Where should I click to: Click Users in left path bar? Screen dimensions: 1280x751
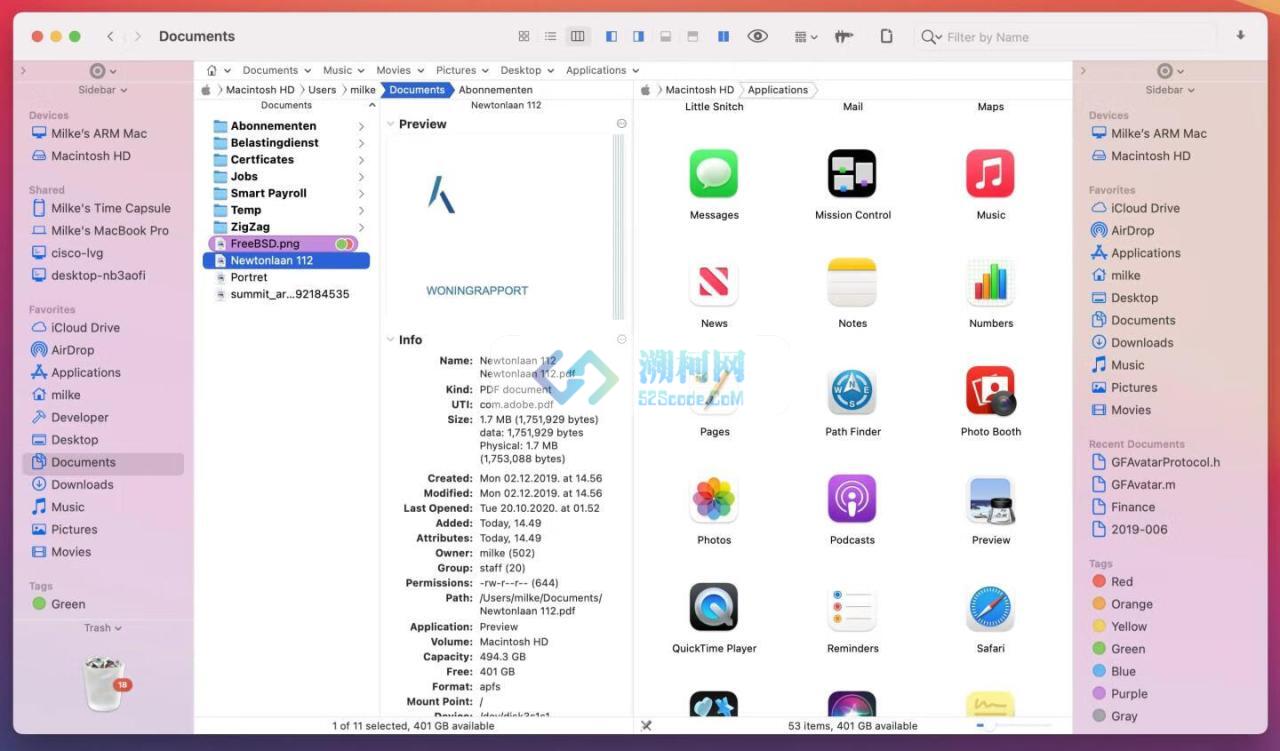322,90
